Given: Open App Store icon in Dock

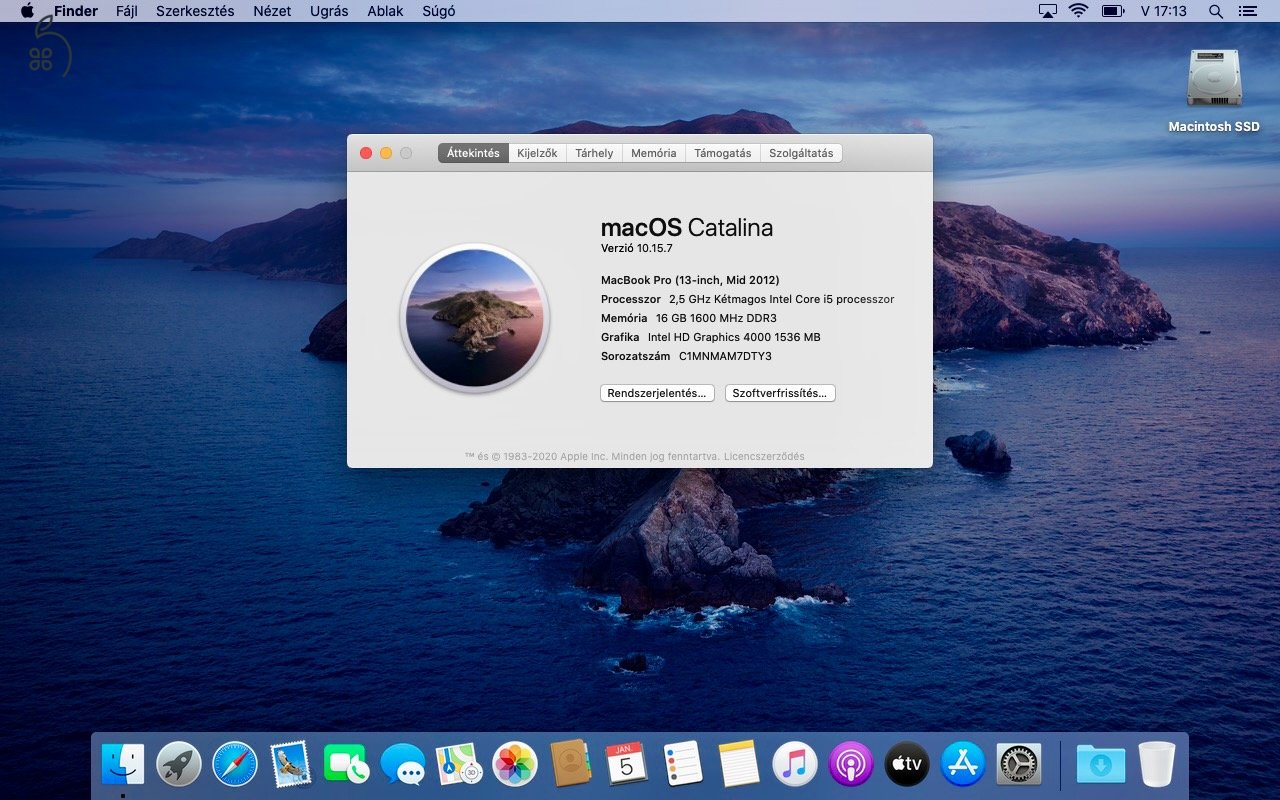Looking at the screenshot, I should (x=963, y=765).
